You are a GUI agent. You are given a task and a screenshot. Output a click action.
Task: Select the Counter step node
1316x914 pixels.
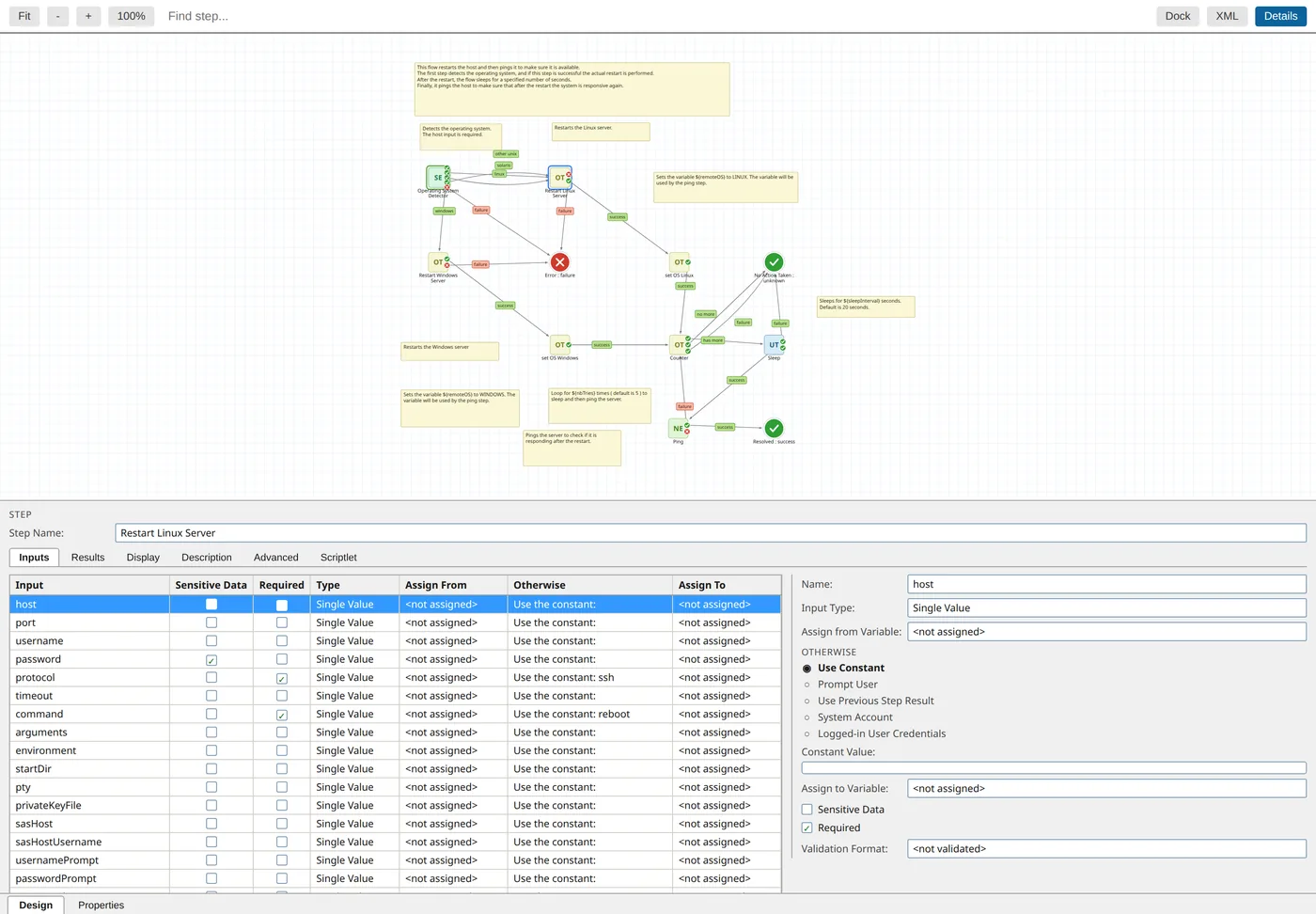tap(680, 345)
